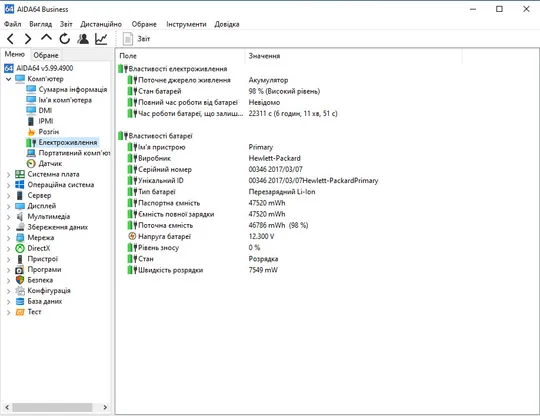Click the Конфігурація gears icon
Image resolution: width=540 pixels, height=416 pixels.
[x=20, y=291]
